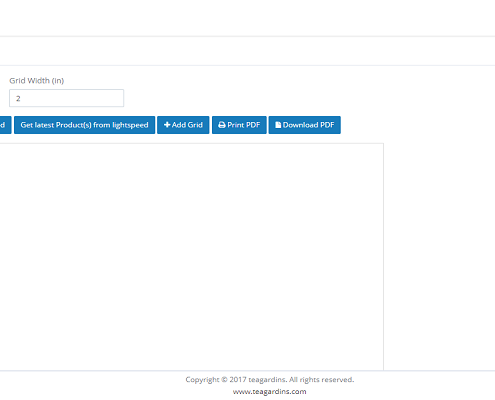This screenshot has height=400, width=495.
Task: Click the printer icon on Print PDF
Action: (222, 125)
